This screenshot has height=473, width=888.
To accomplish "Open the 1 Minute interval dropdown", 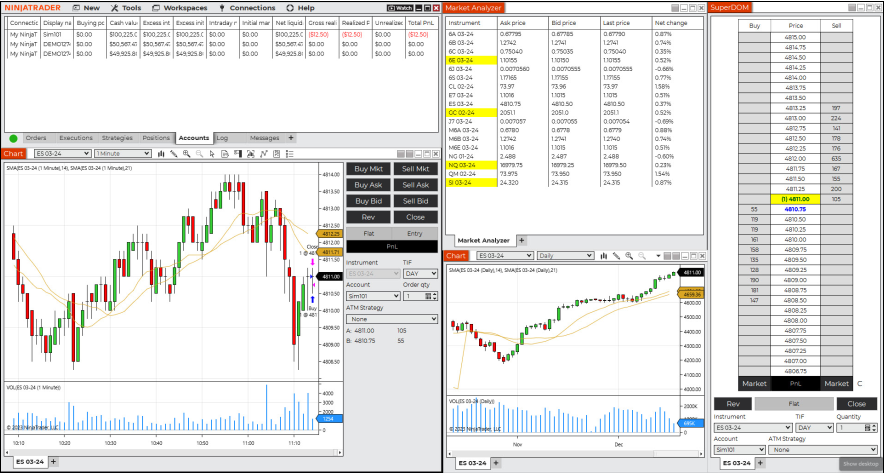I will click(123, 154).
